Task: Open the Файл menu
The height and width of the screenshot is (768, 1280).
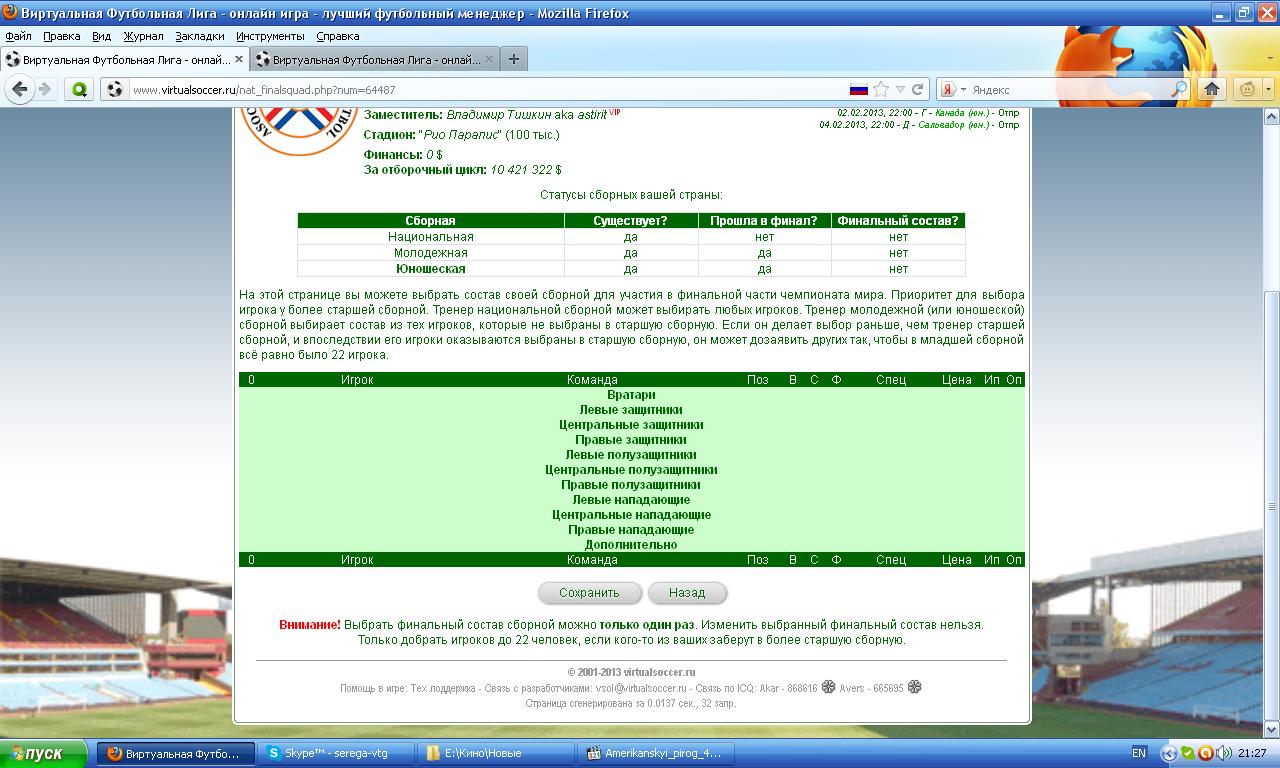Action: (18, 36)
